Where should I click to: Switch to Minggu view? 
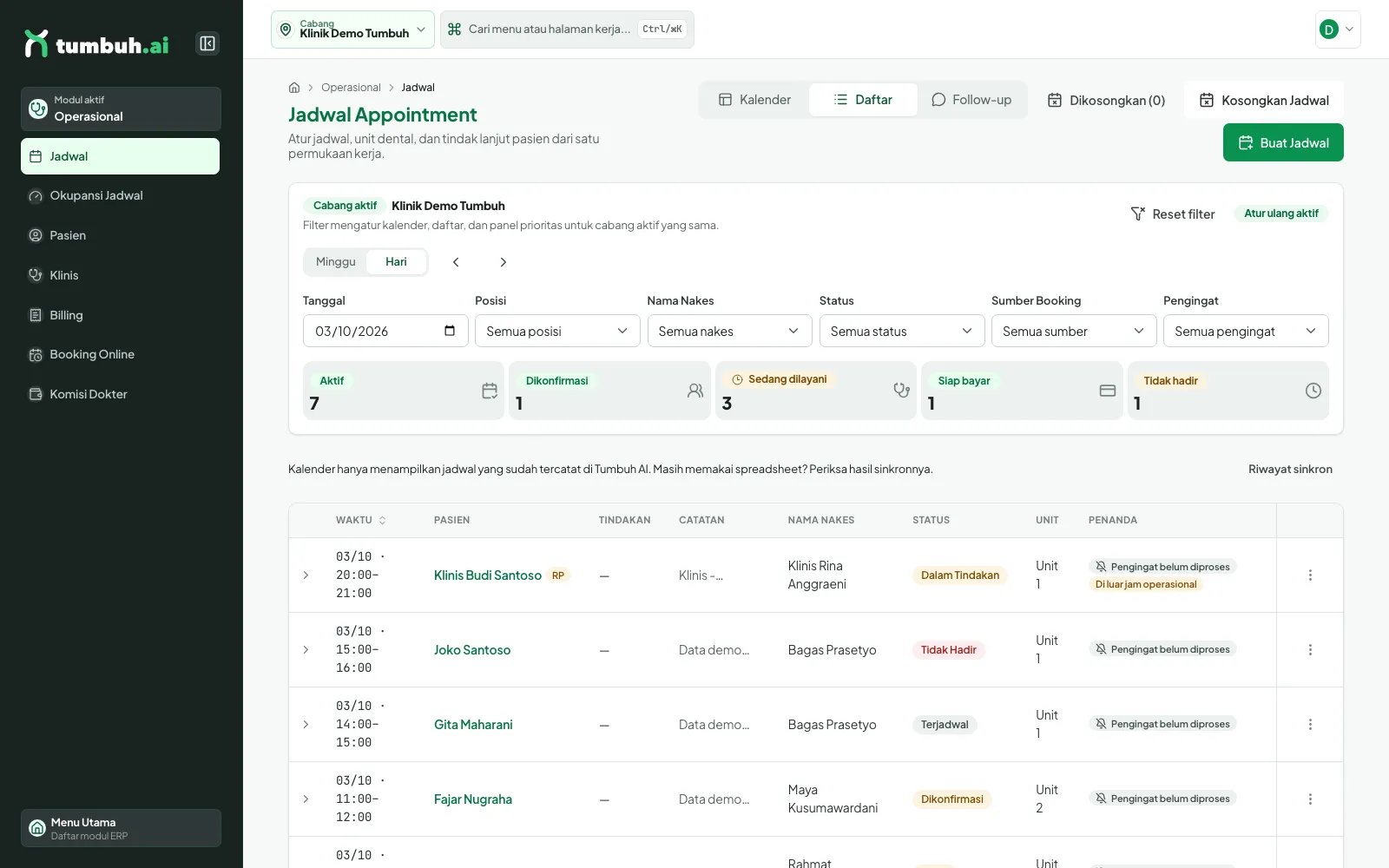pos(335,262)
